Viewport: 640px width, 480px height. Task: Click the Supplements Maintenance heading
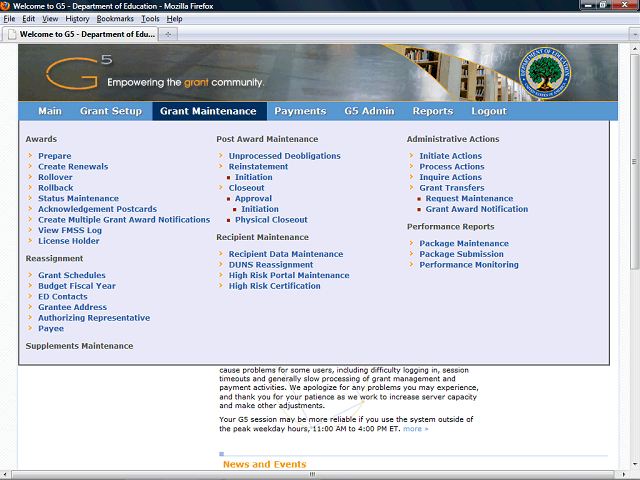79,346
